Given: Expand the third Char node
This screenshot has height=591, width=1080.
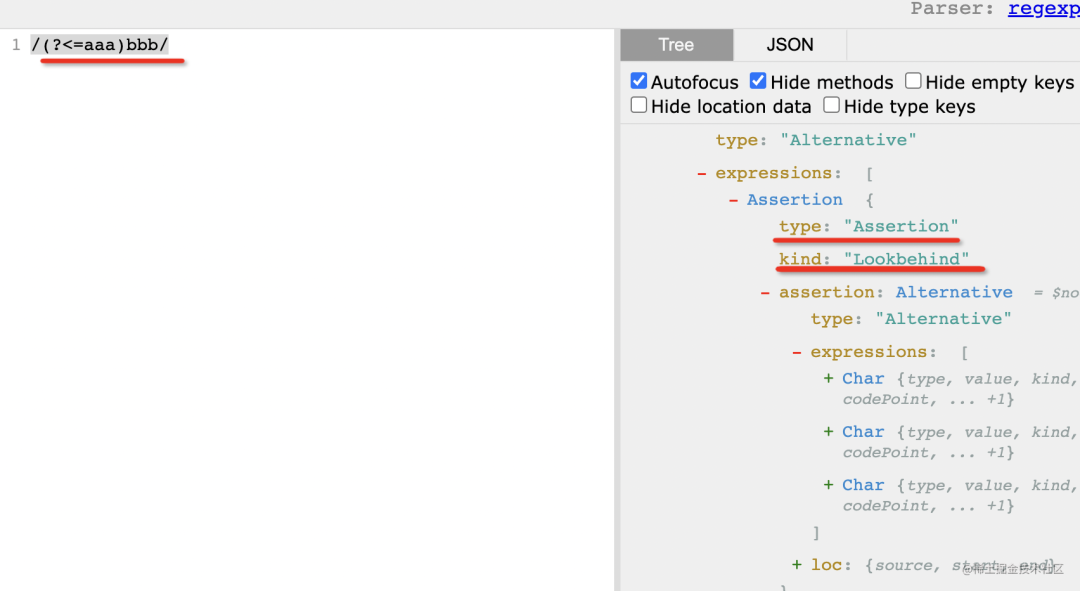Looking at the screenshot, I should point(828,485).
